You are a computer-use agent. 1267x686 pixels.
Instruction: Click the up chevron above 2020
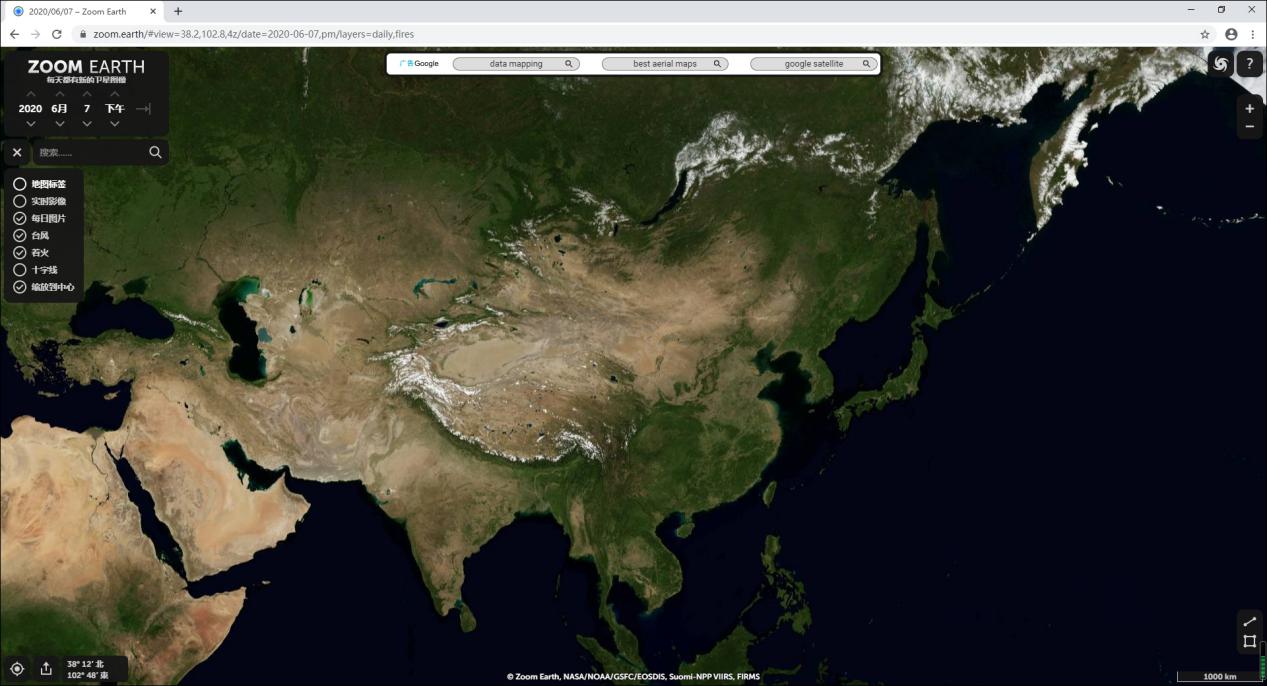point(31,92)
